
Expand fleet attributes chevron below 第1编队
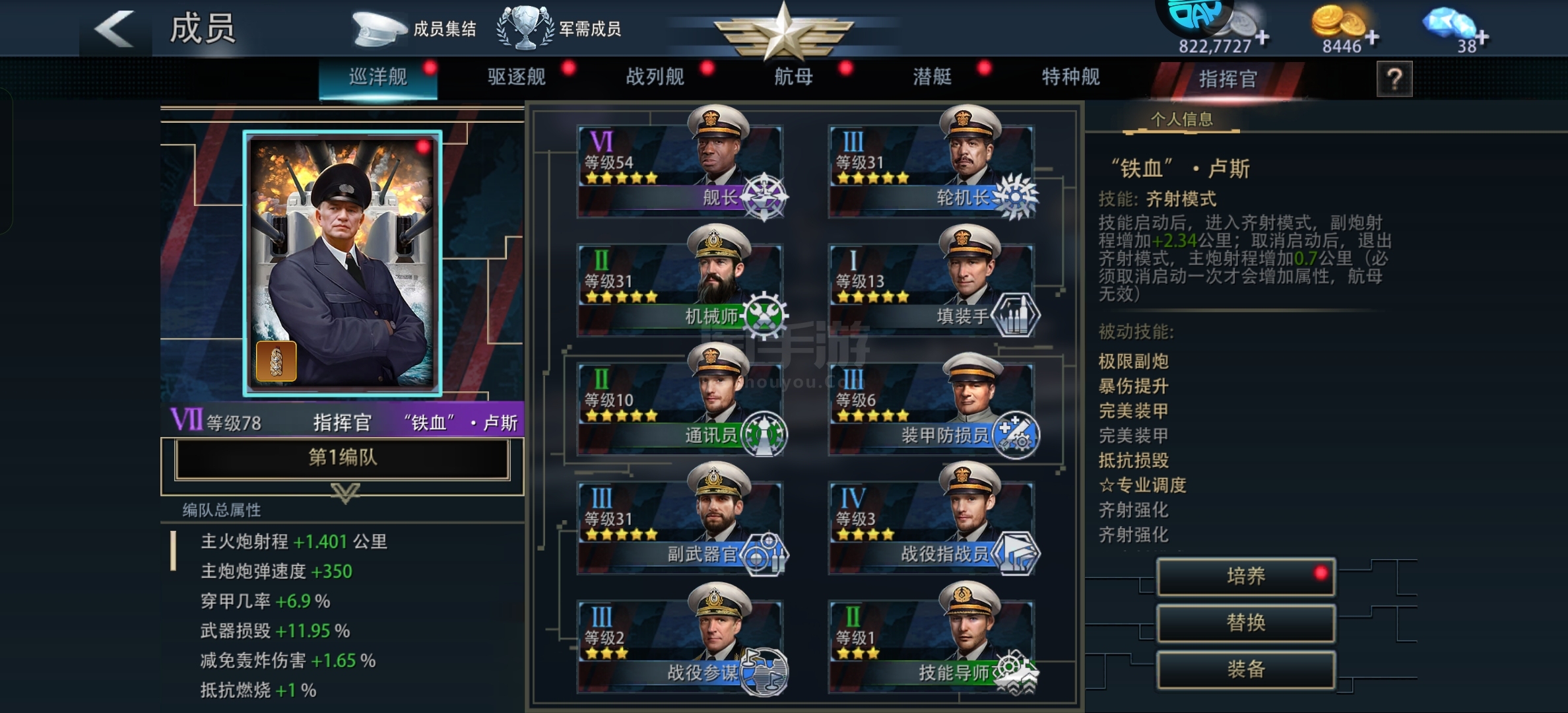[x=345, y=492]
